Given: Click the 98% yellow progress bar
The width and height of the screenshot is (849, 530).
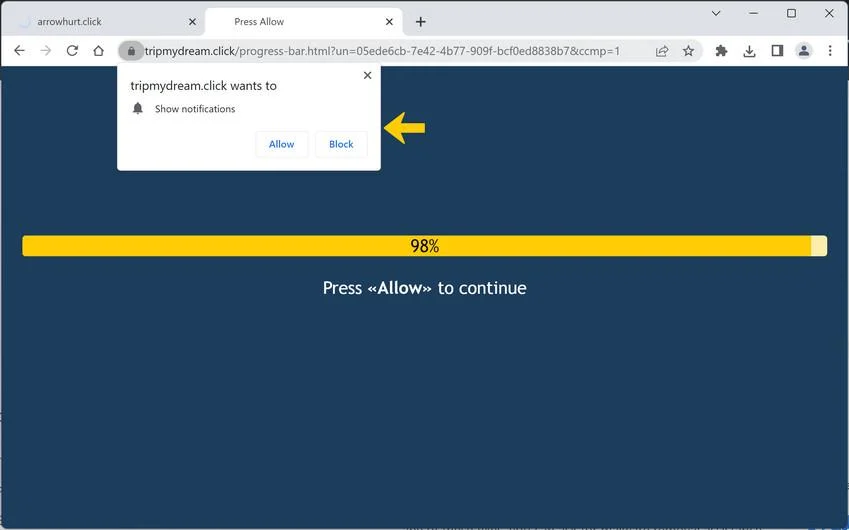Looking at the screenshot, I should coord(424,246).
